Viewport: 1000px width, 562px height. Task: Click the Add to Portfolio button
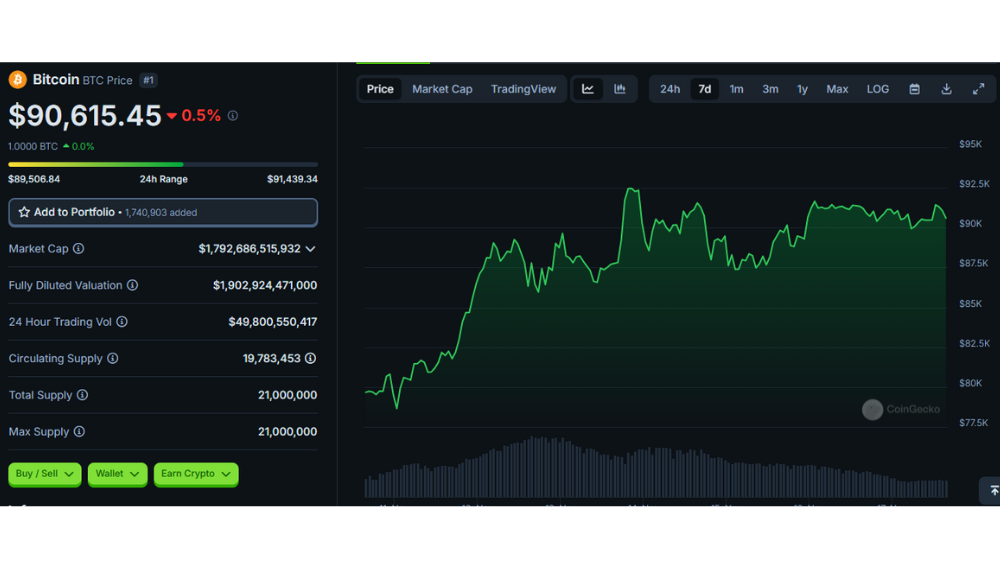point(163,212)
